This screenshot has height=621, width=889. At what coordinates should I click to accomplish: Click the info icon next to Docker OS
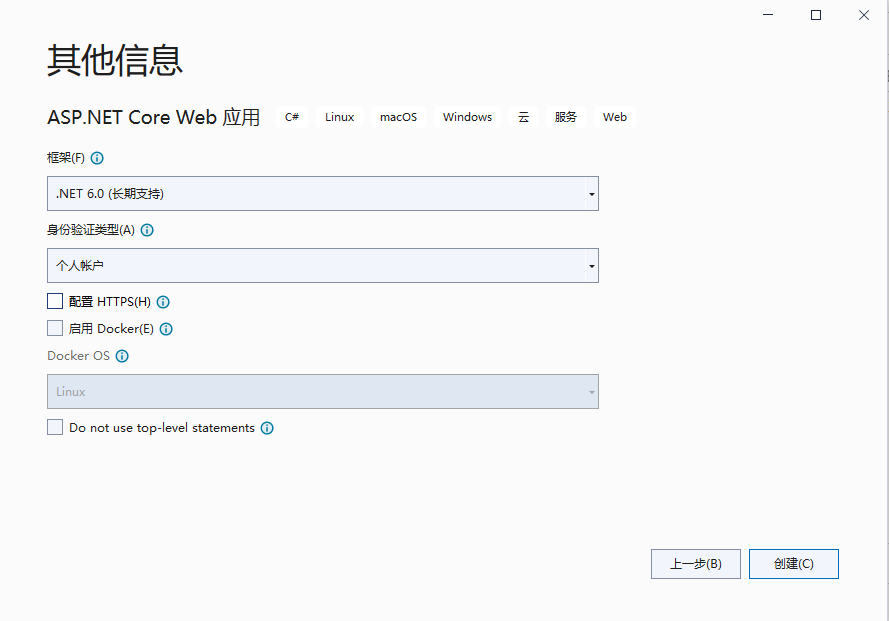click(122, 356)
